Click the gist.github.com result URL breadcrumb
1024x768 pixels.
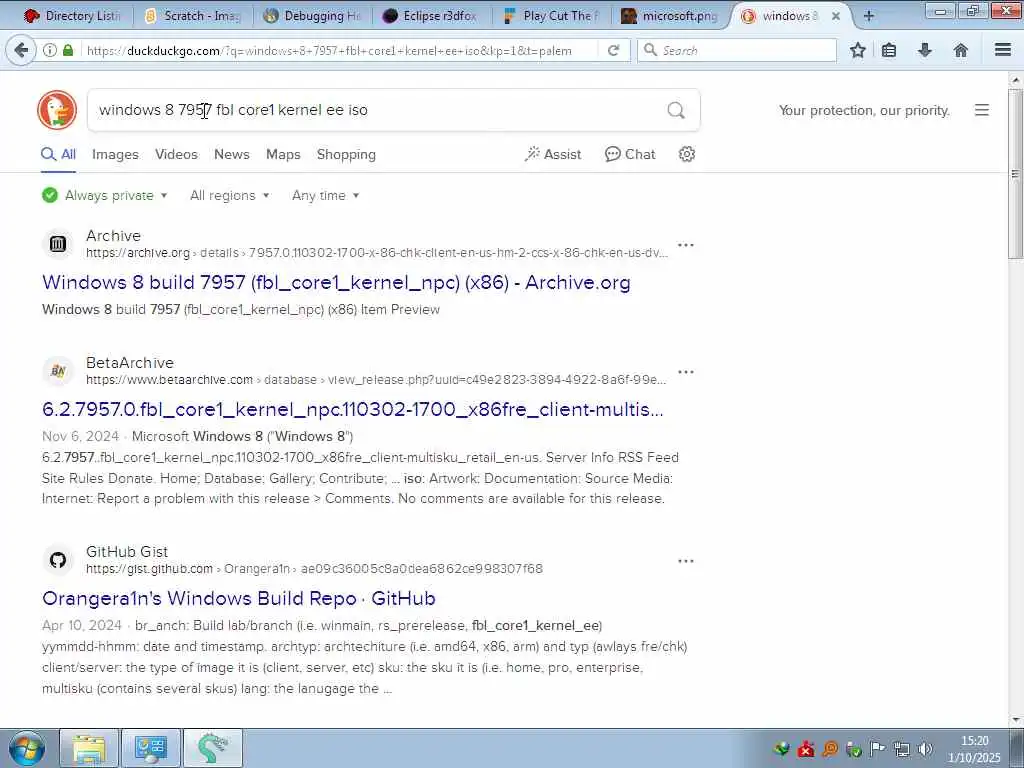tap(314, 569)
